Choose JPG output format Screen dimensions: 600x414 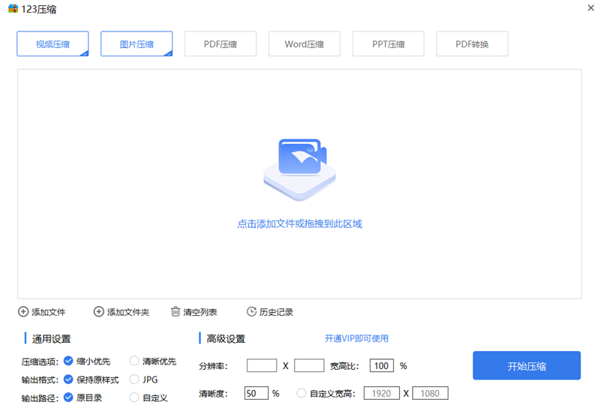(x=135, y=379)
